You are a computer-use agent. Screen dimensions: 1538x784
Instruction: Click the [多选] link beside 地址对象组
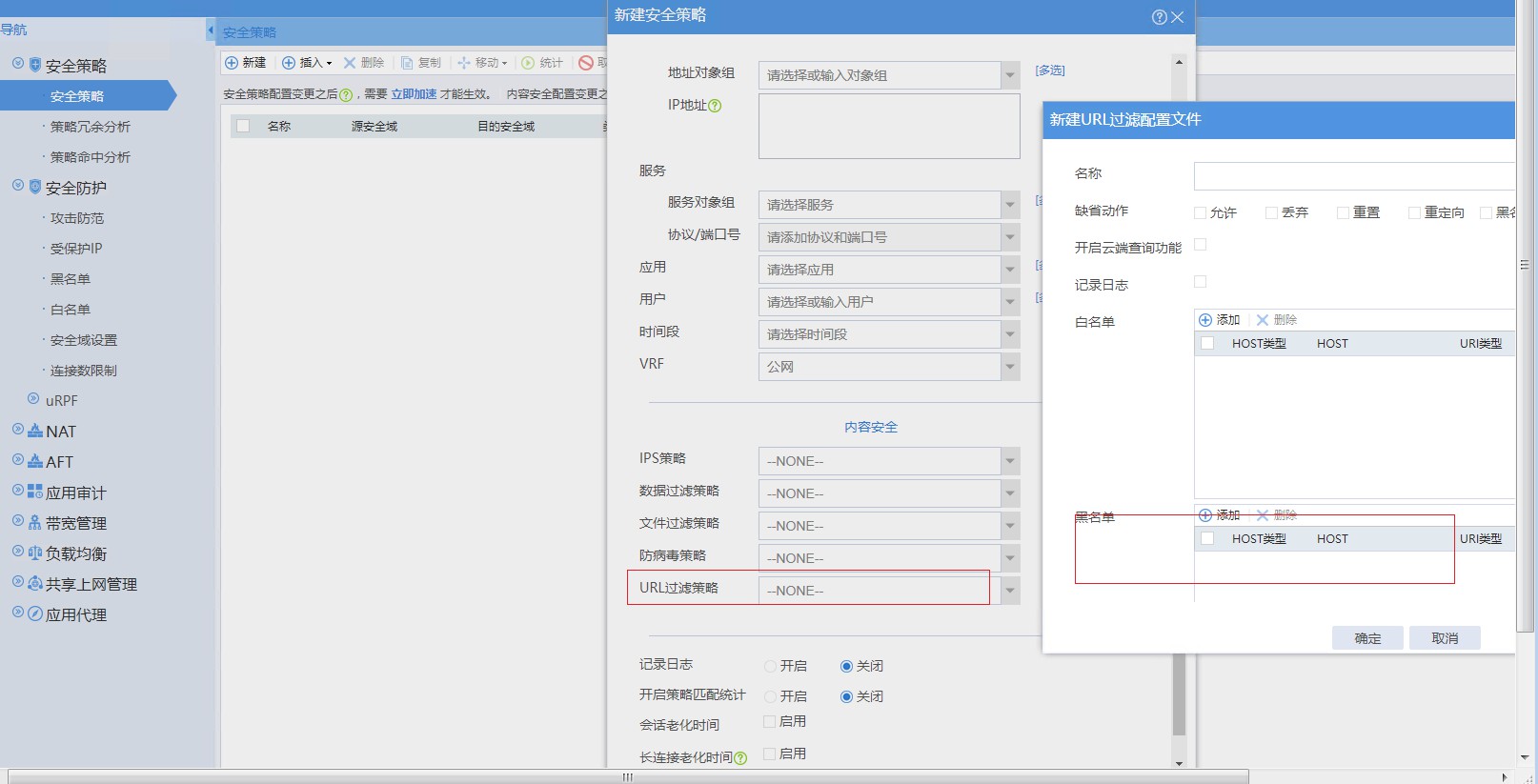tap(1050, 70)
